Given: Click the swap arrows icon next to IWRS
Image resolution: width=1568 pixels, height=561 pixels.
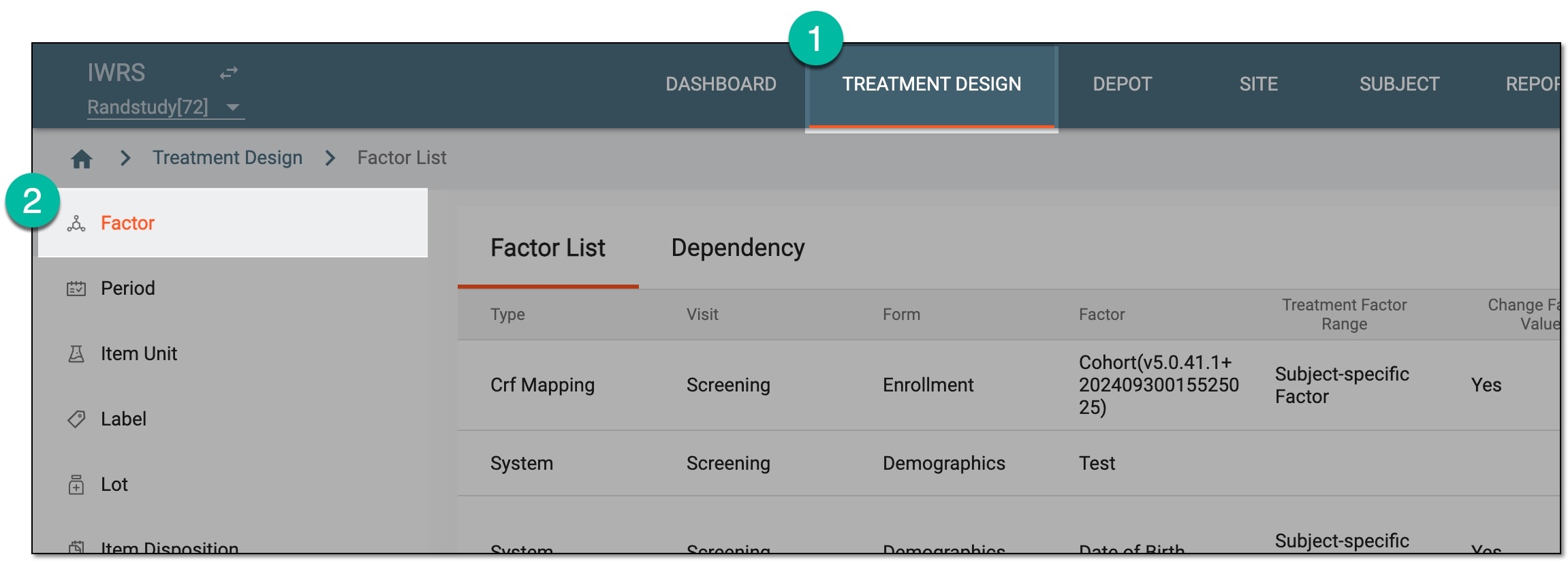Looking at the screenshot, I should click(229, 72).
